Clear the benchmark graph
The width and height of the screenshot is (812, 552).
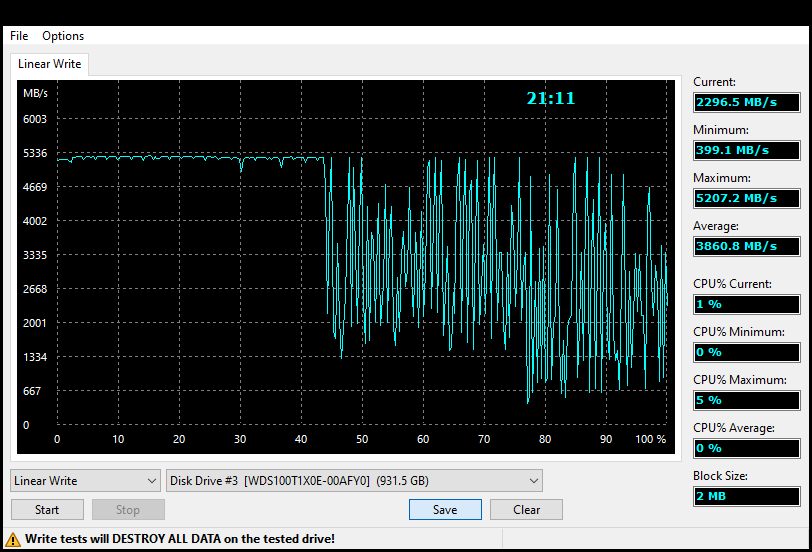tap(527, 509)
